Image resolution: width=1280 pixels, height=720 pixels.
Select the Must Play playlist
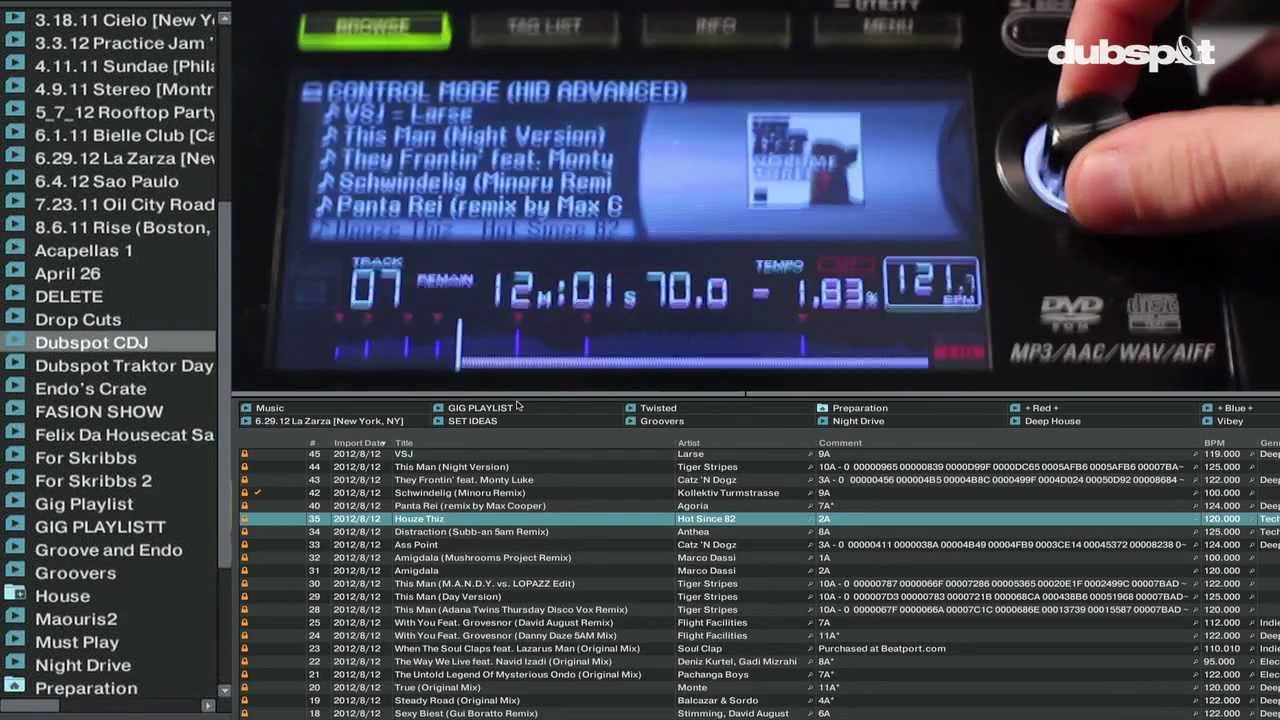tap(77, 642)
